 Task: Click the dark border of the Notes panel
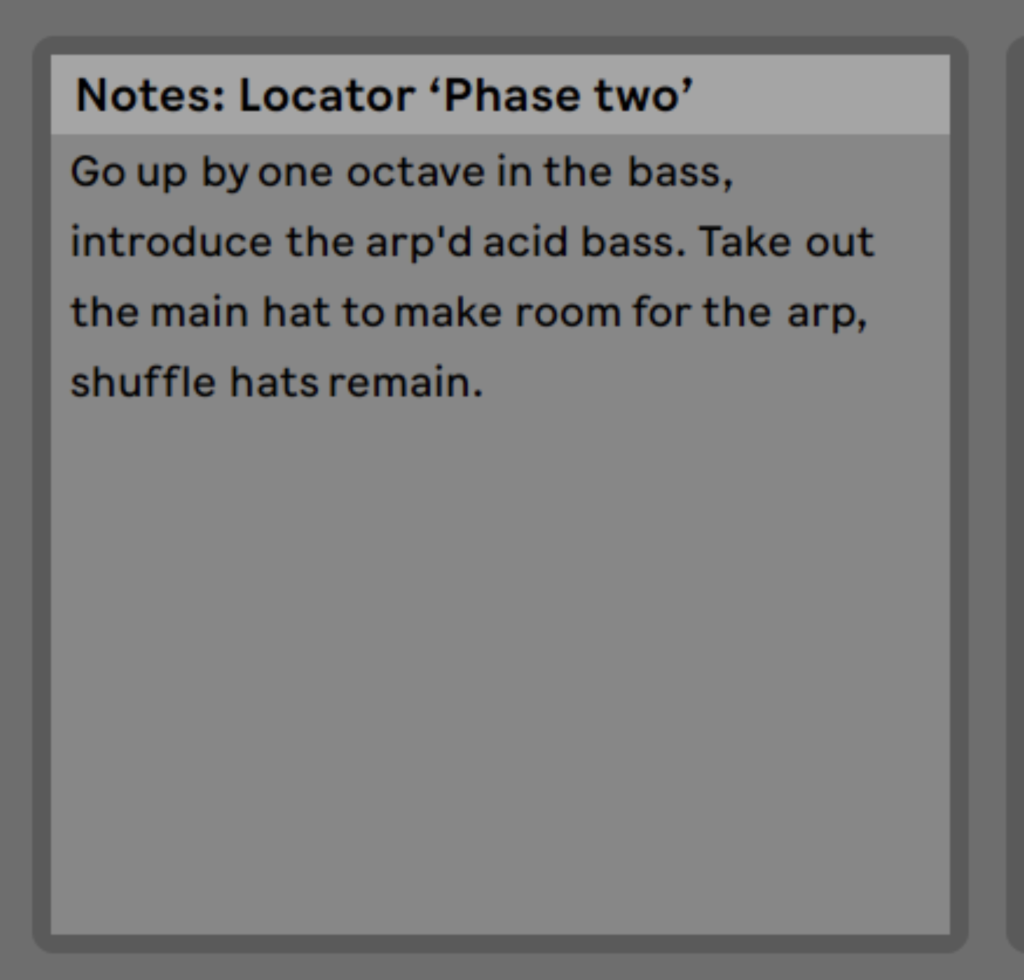click(42, 500)
